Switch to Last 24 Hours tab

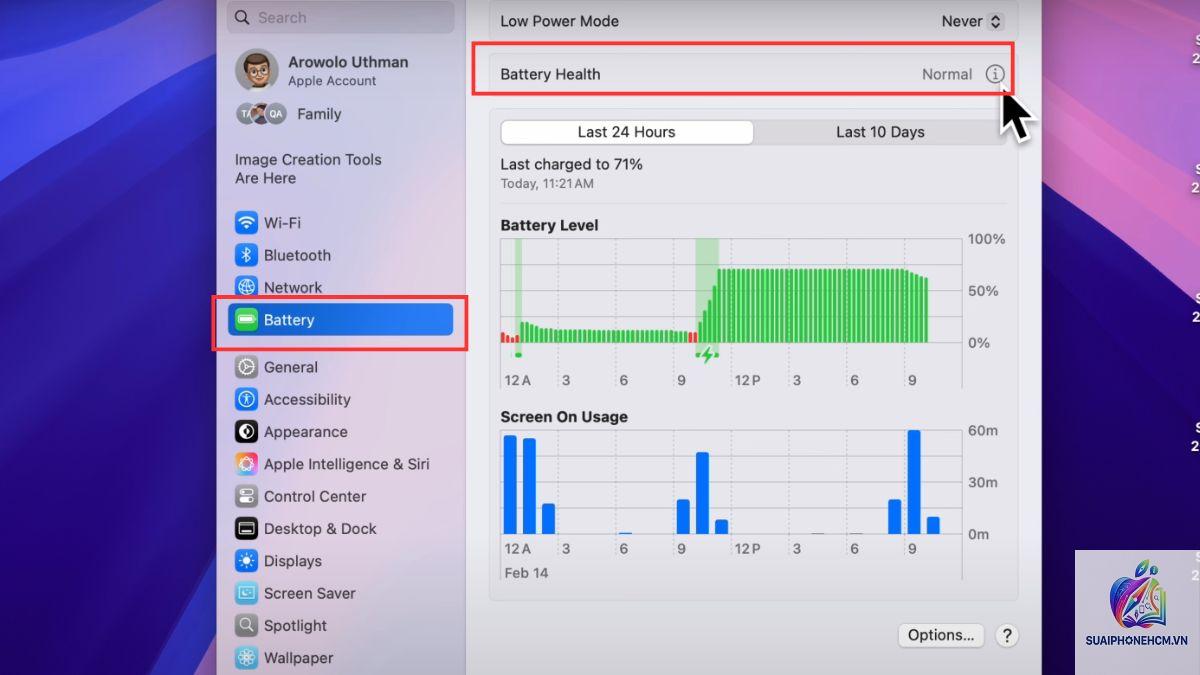tap(627, 132)
